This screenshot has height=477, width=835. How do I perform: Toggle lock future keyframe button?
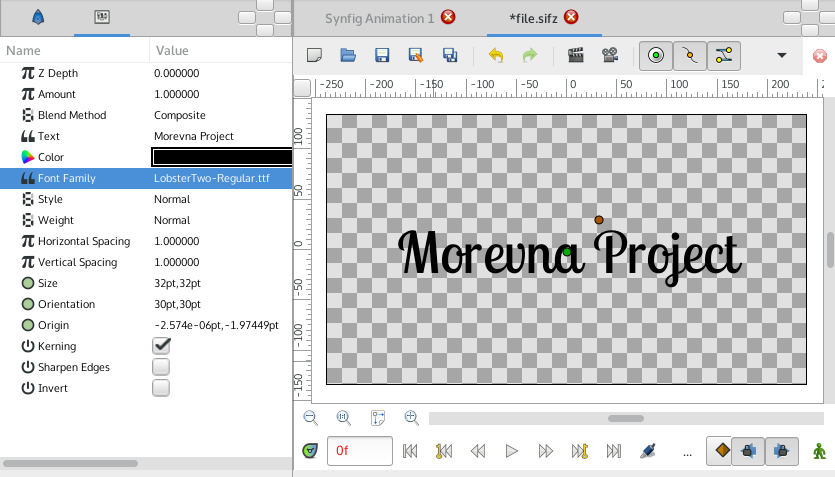tap(782, 451)
